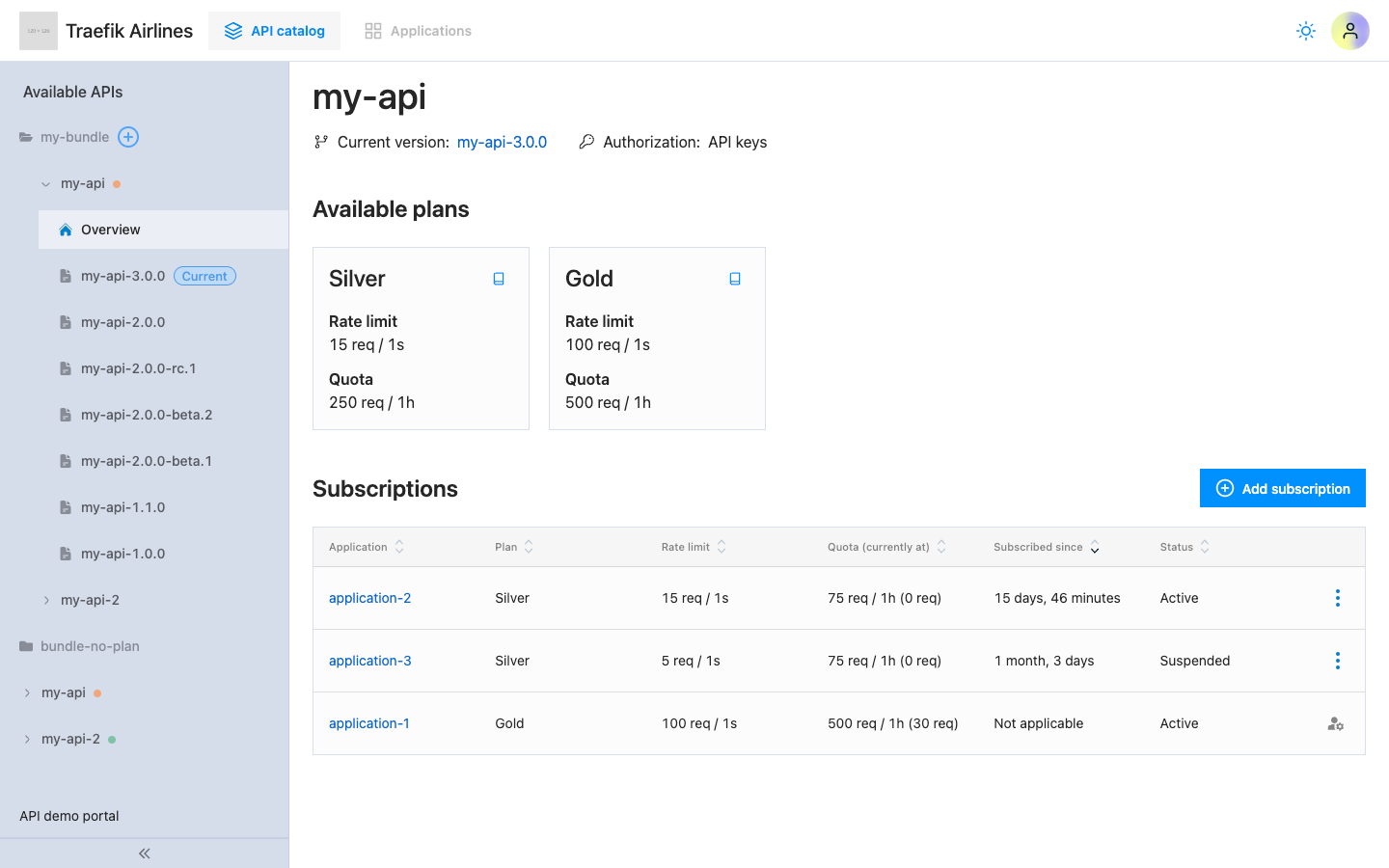Open the application-2 link
The width and height of the screenshot is (1389, 868).
pos(370,598)
